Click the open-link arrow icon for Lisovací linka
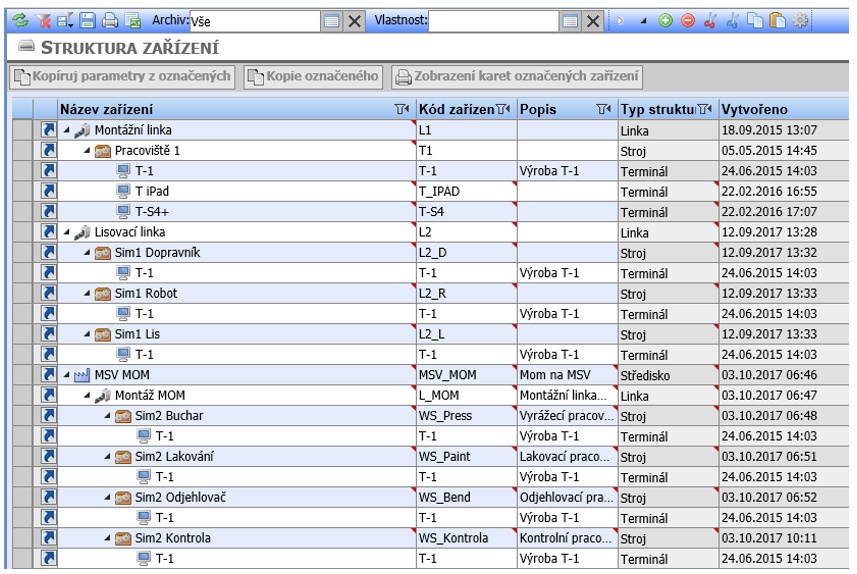 click(x=48, y=232)
